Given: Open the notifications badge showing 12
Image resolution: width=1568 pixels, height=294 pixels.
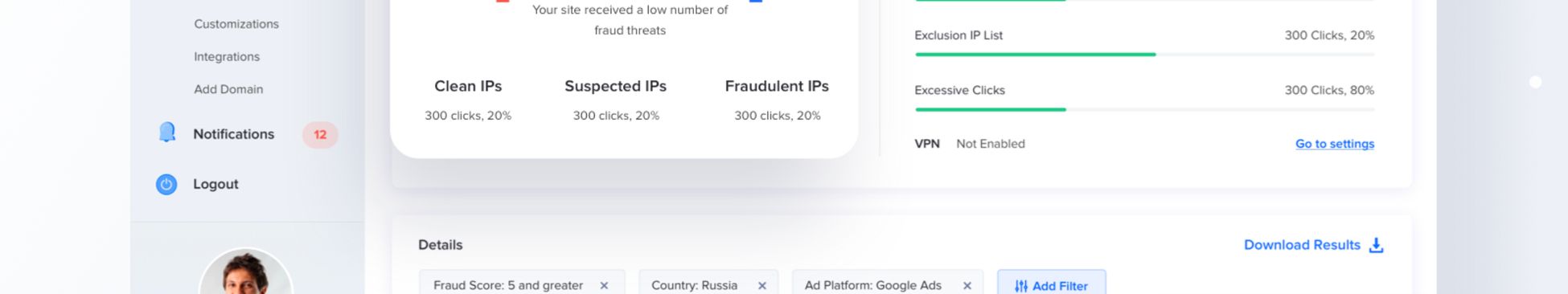Looking at the screenshot, I should [320, 134].
